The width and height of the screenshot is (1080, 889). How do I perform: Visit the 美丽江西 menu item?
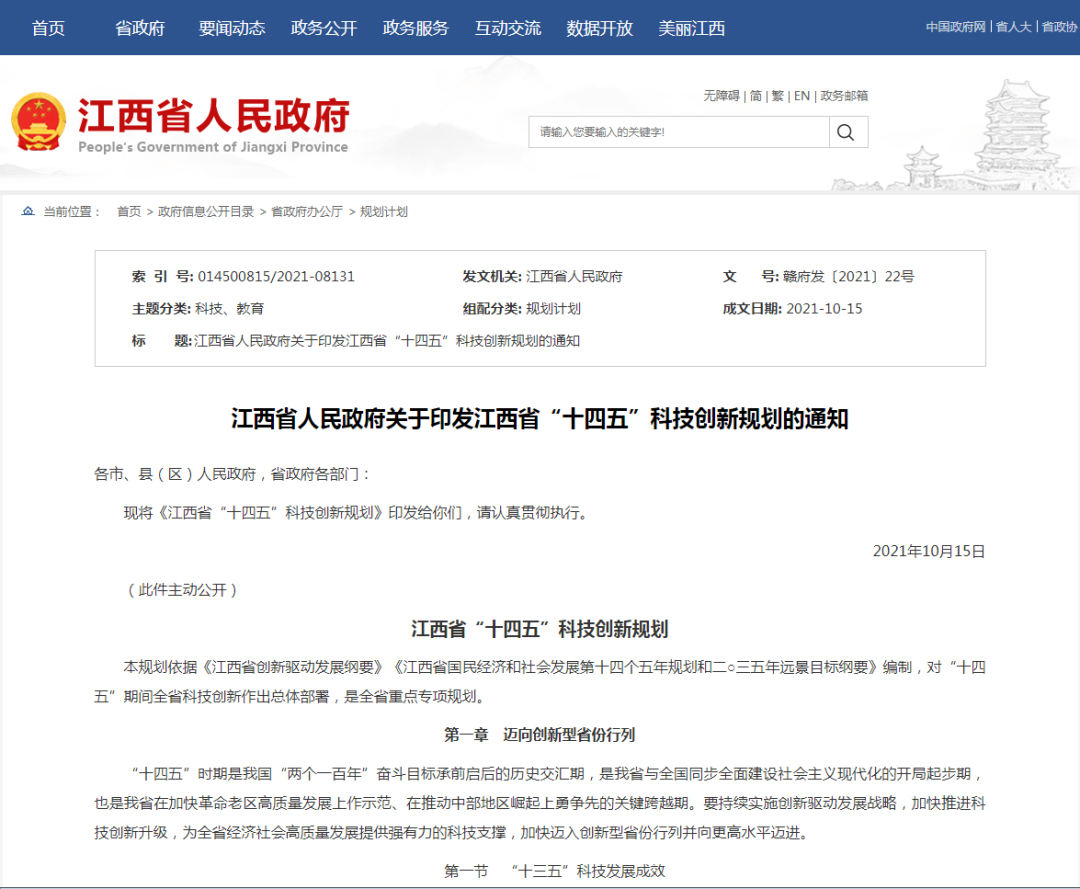(684, 28)
